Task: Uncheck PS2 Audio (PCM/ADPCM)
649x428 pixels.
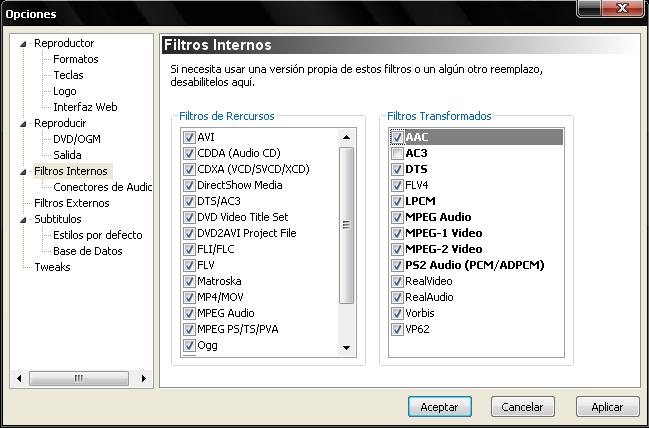Action: [397, 265]
